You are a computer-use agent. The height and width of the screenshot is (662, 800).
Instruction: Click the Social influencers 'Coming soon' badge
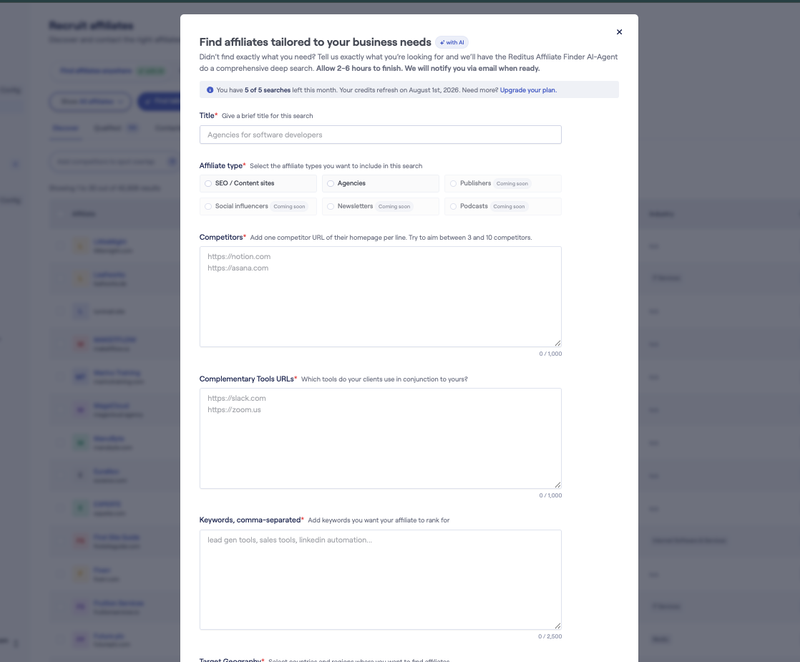(x=289, y=207)
